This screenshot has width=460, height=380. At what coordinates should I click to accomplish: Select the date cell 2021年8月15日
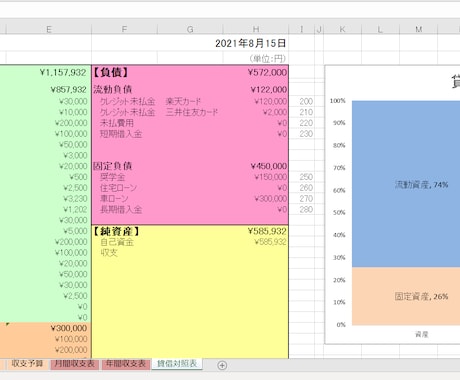point(251,43)
